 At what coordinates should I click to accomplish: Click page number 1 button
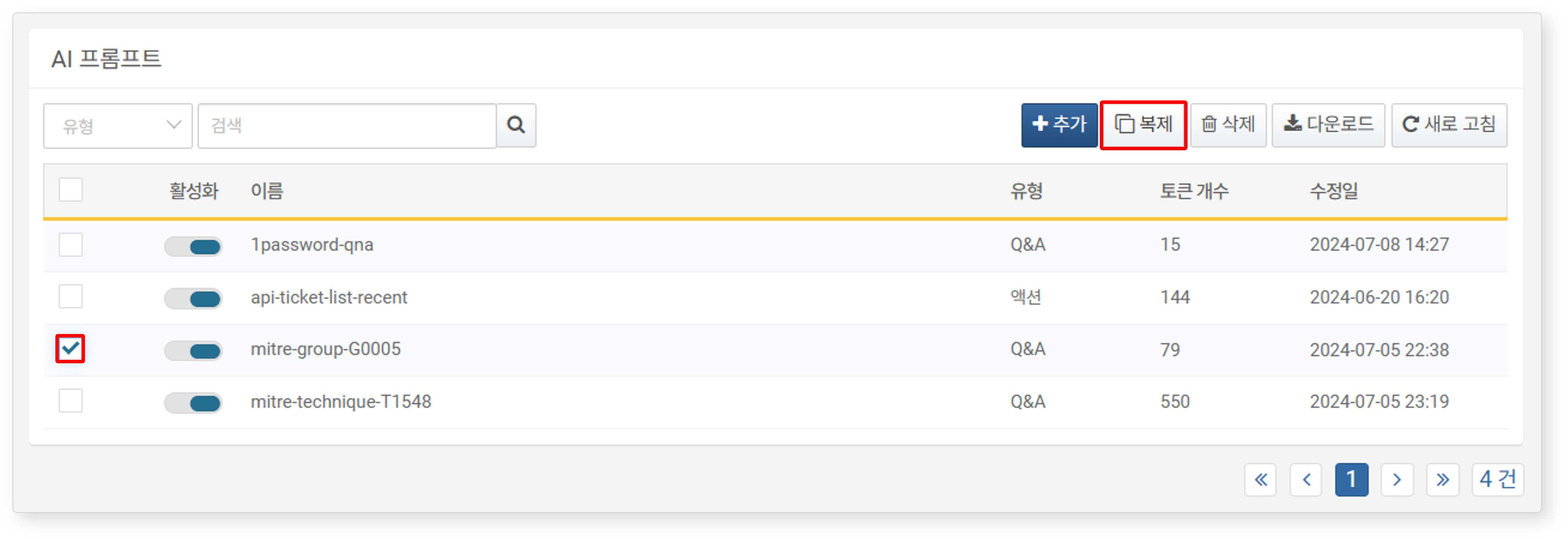click(1351, 480)
